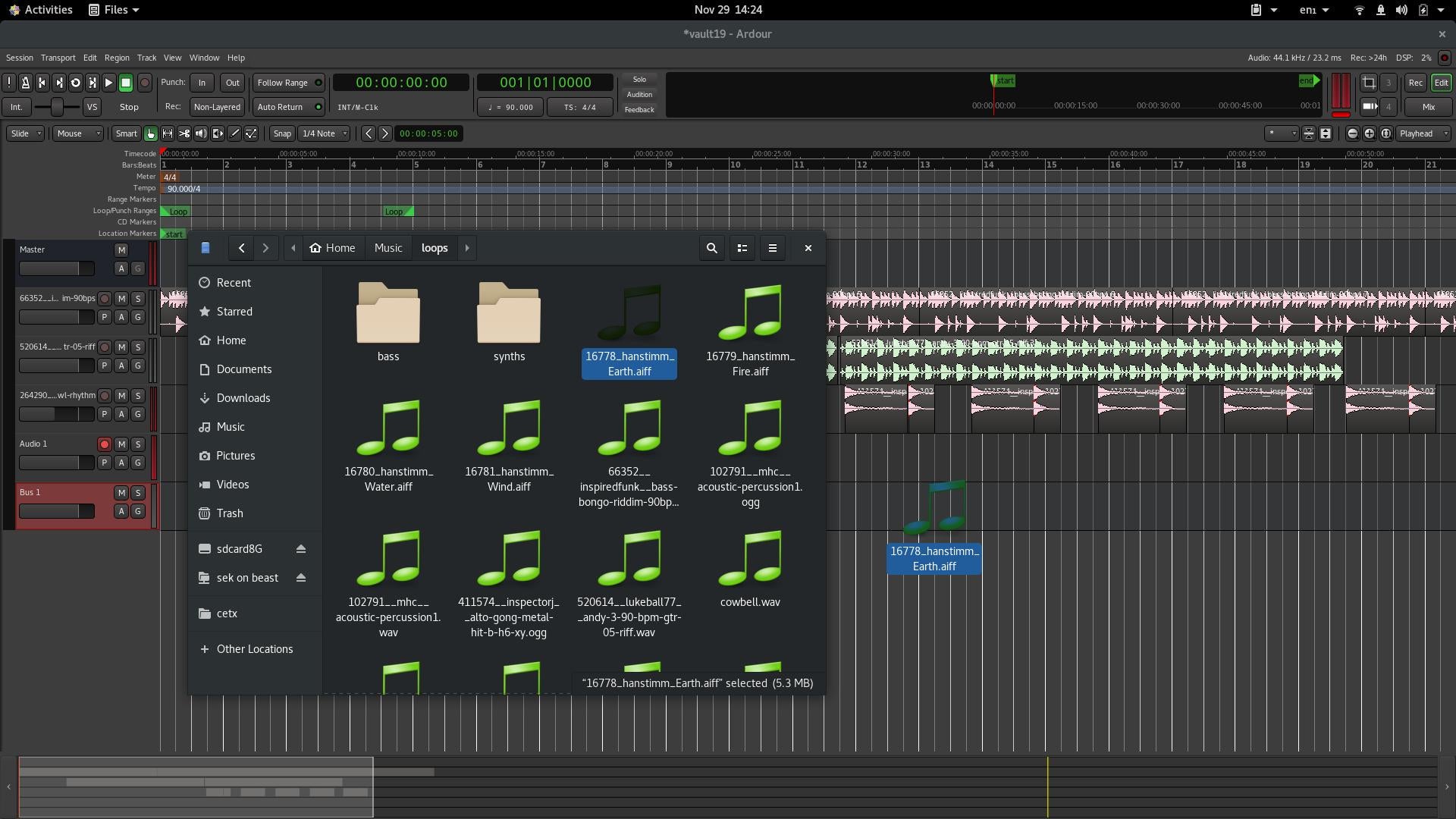Click the Auto Return button

pos(280,107)
